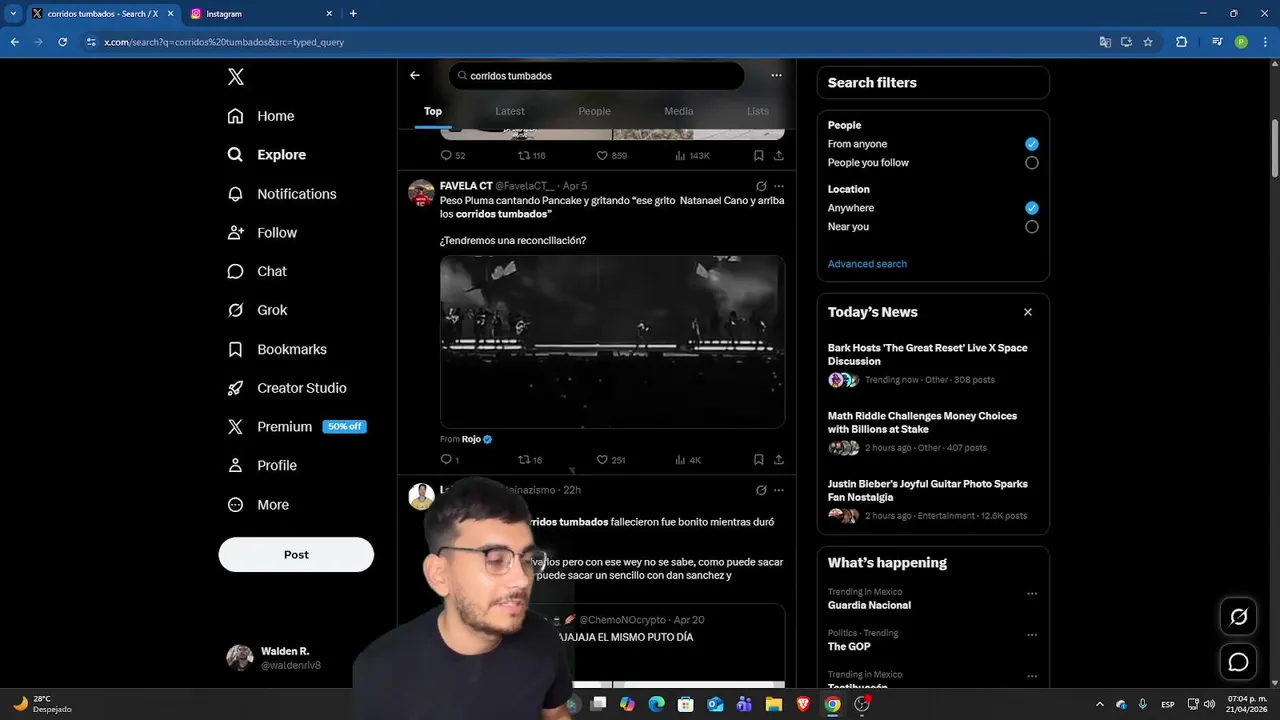
Task: Open Guardia Nacional trend options menu
Action: point(1032,593)
